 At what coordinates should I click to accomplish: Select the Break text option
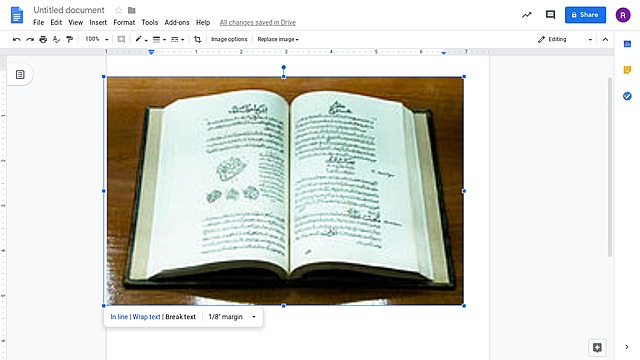click(180, 317)
